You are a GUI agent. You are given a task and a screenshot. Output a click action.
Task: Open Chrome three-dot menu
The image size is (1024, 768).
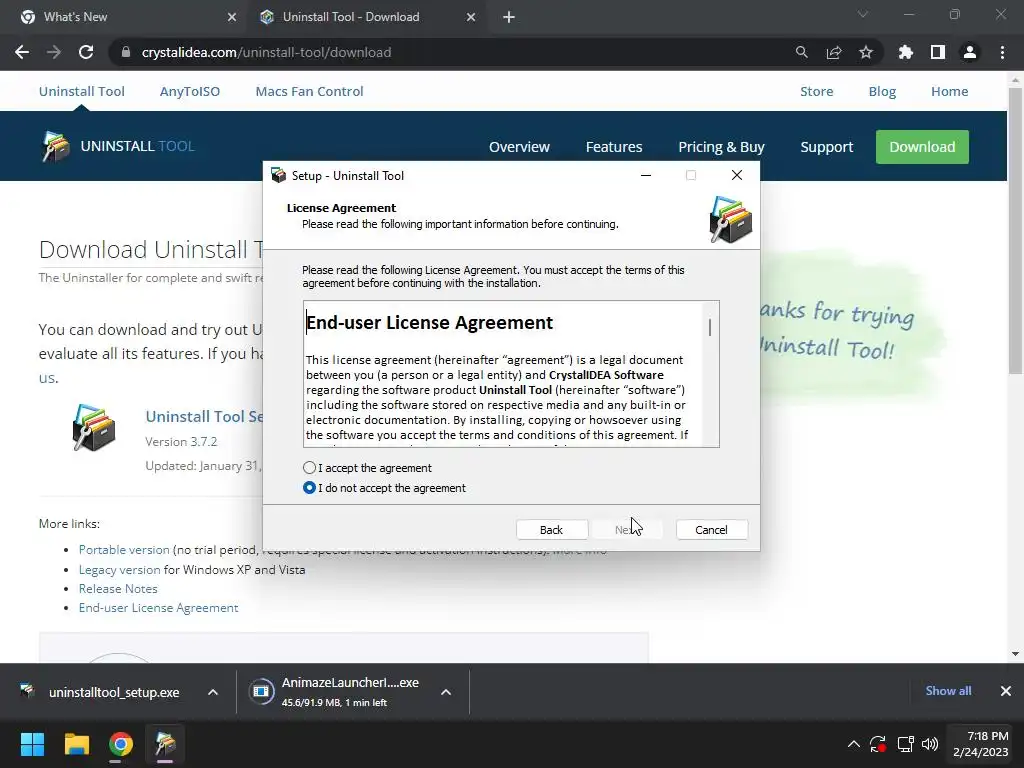1002,52
